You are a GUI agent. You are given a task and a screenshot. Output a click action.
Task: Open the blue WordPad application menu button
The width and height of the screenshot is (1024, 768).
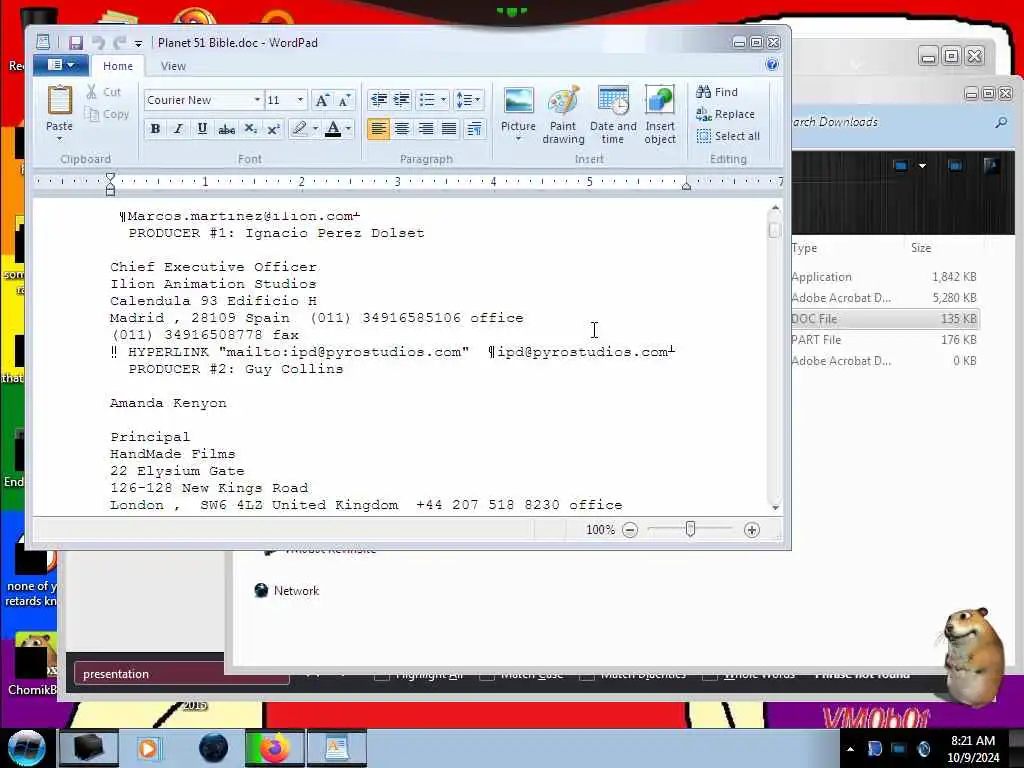click(61, 65)
